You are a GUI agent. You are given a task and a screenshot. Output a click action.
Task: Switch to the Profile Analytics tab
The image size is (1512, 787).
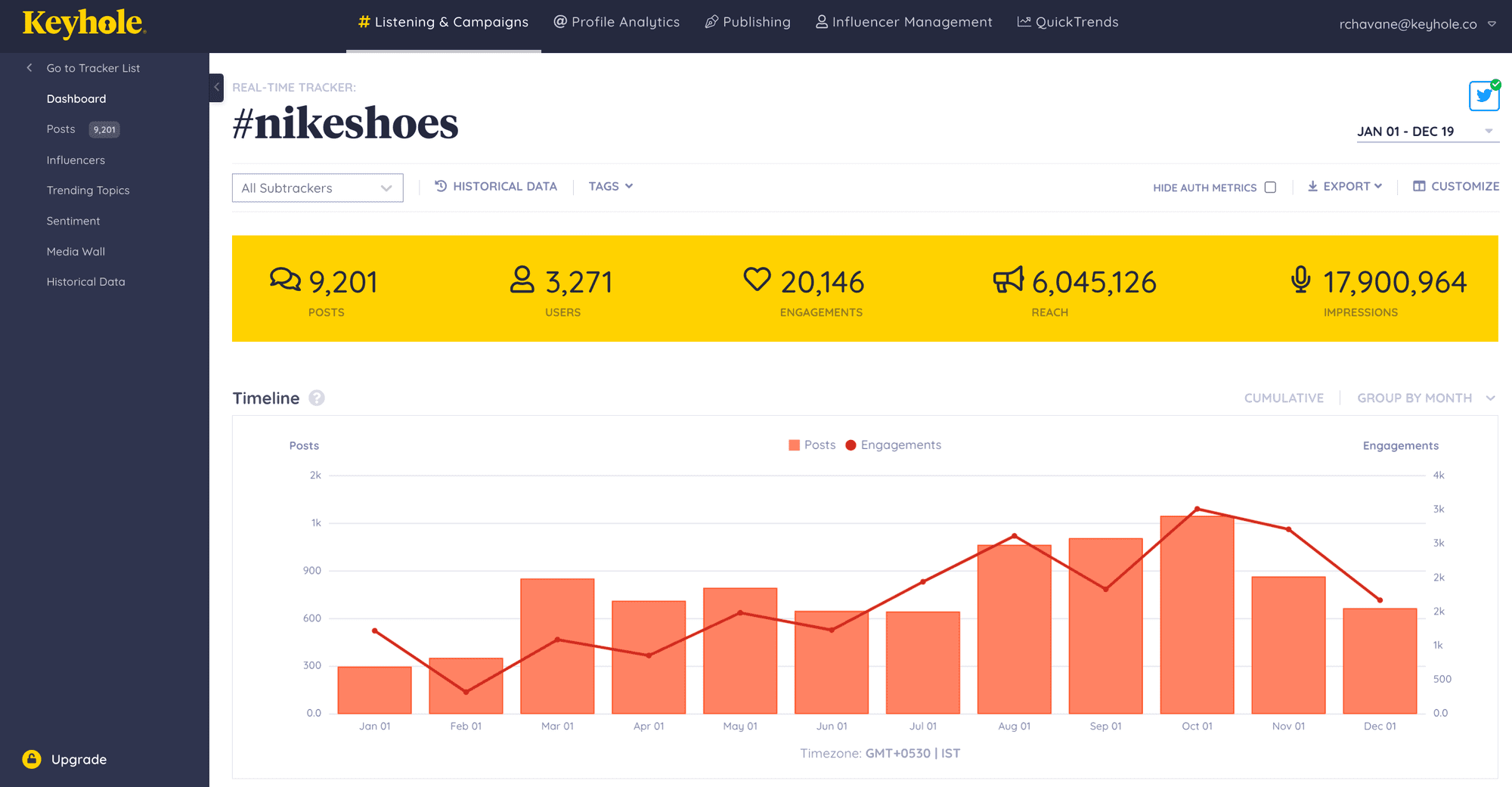point(617,22)
